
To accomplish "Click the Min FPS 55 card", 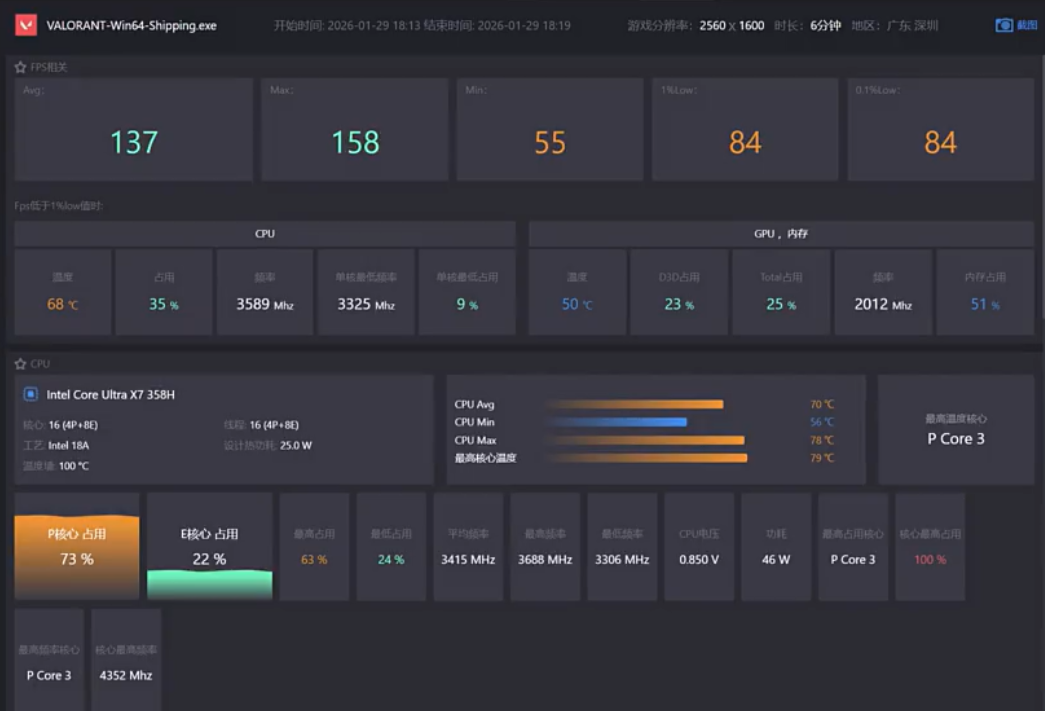I will pos(550,130).
